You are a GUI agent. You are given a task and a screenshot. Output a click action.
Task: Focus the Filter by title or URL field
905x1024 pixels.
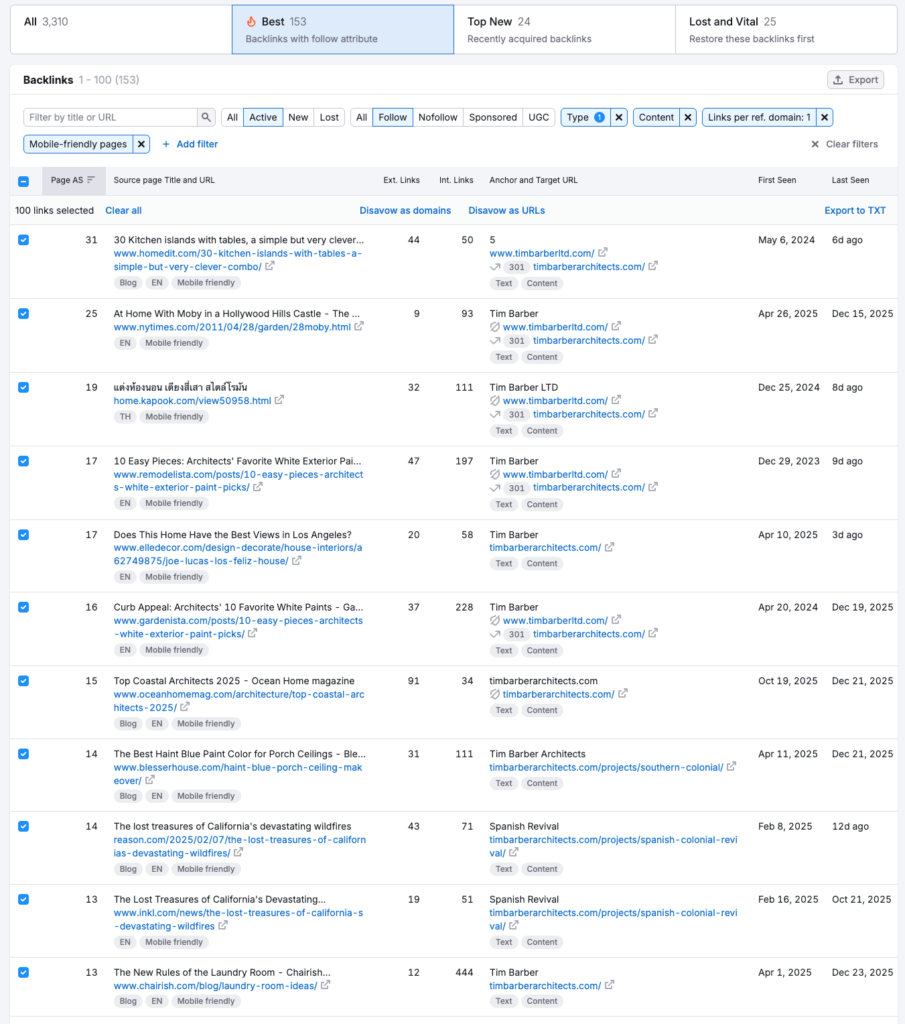(110, 117)
